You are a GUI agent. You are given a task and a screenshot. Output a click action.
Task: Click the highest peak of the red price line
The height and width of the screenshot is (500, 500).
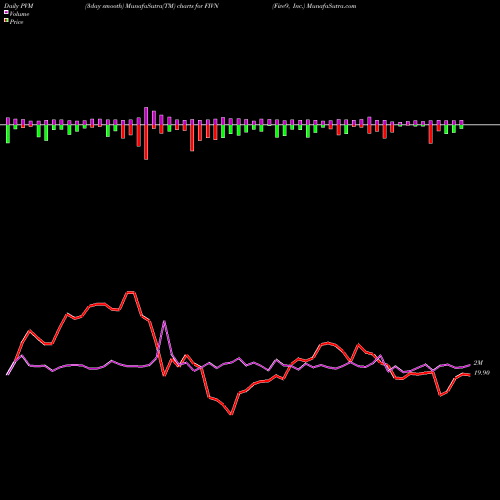[130, 292]
